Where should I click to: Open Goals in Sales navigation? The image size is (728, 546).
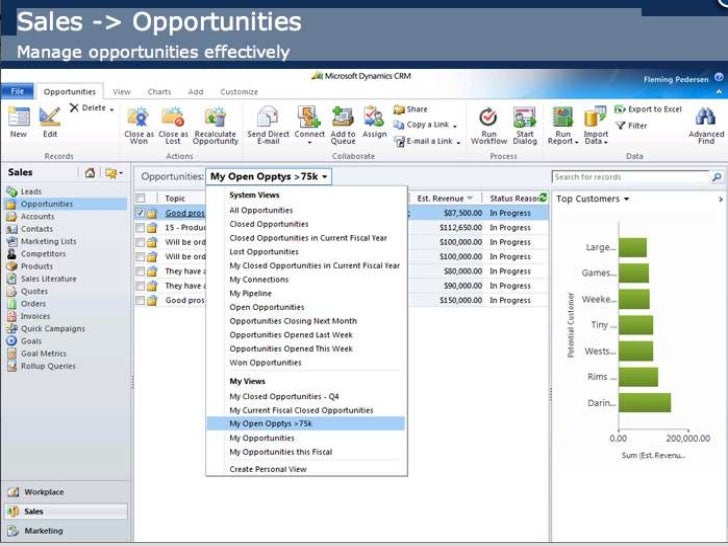point(31,341)
